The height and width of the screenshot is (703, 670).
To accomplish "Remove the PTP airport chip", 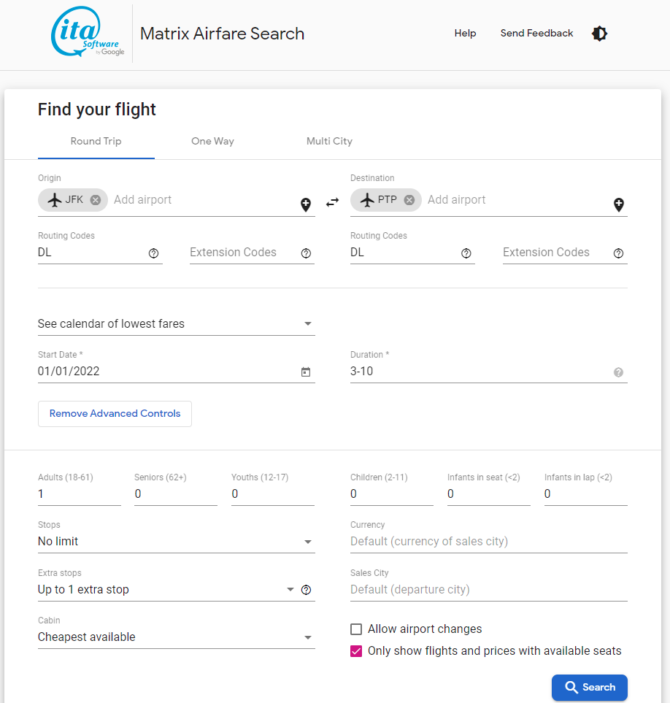I will click(409, 200).
